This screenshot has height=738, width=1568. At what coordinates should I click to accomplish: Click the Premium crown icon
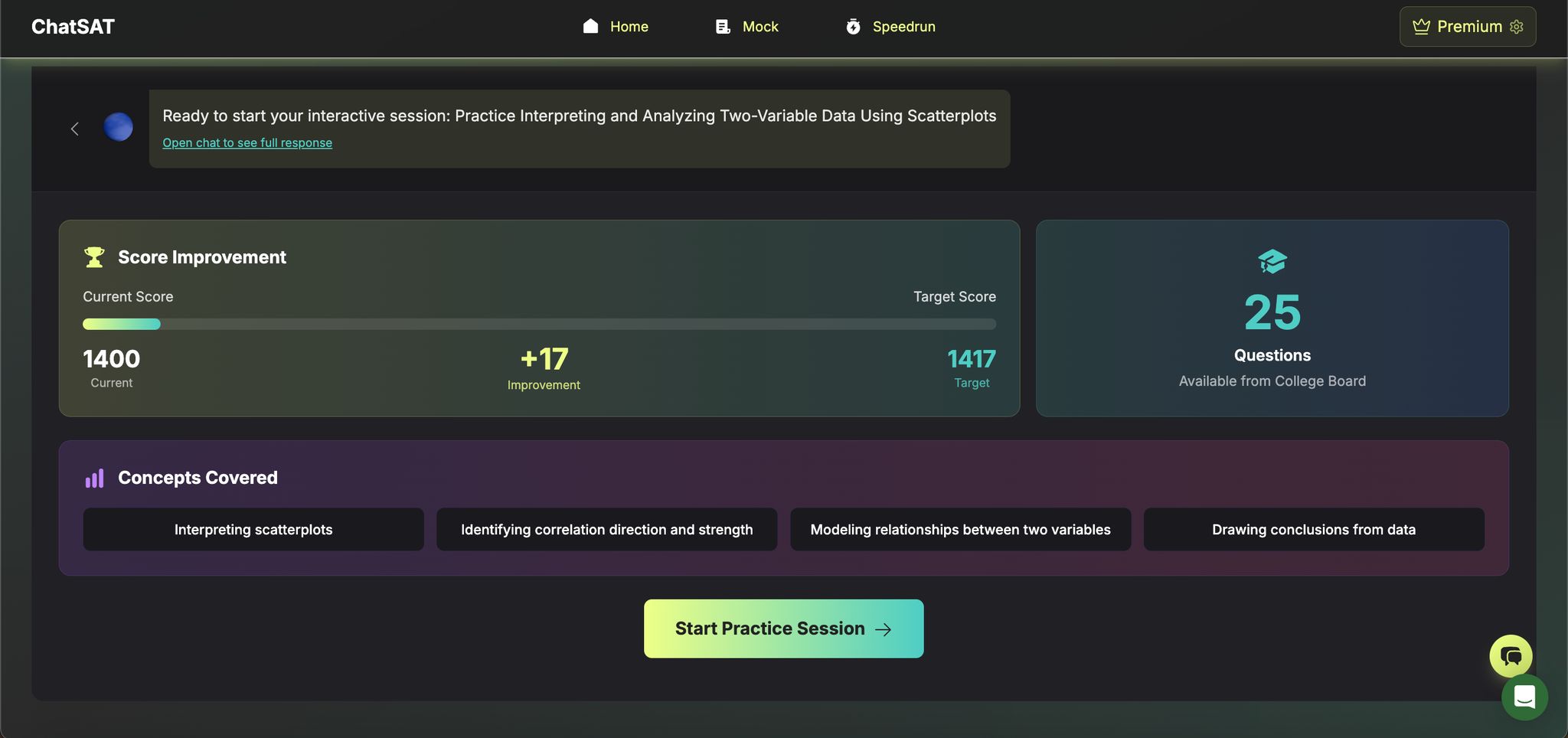(x=1421, y=27)
